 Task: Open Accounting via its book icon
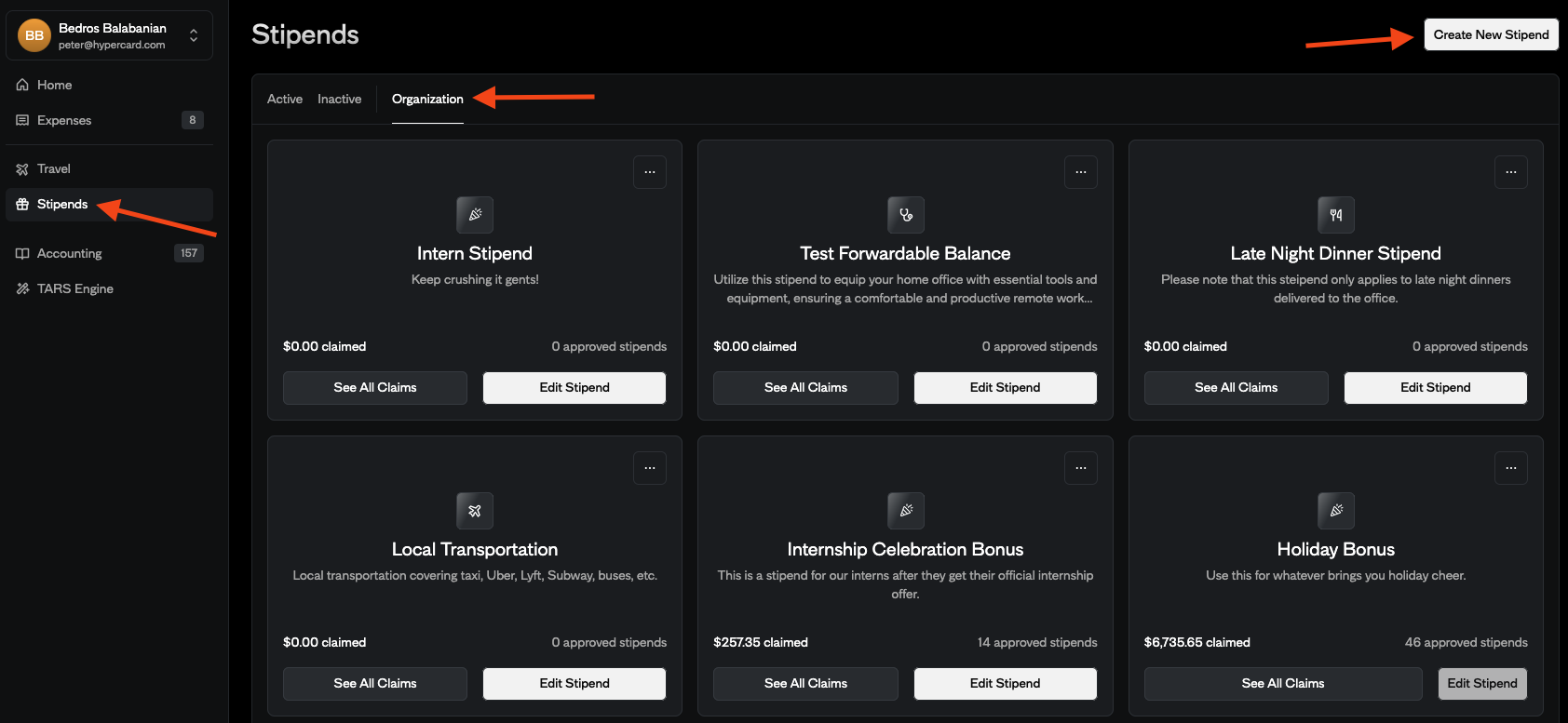pos(22,252)
